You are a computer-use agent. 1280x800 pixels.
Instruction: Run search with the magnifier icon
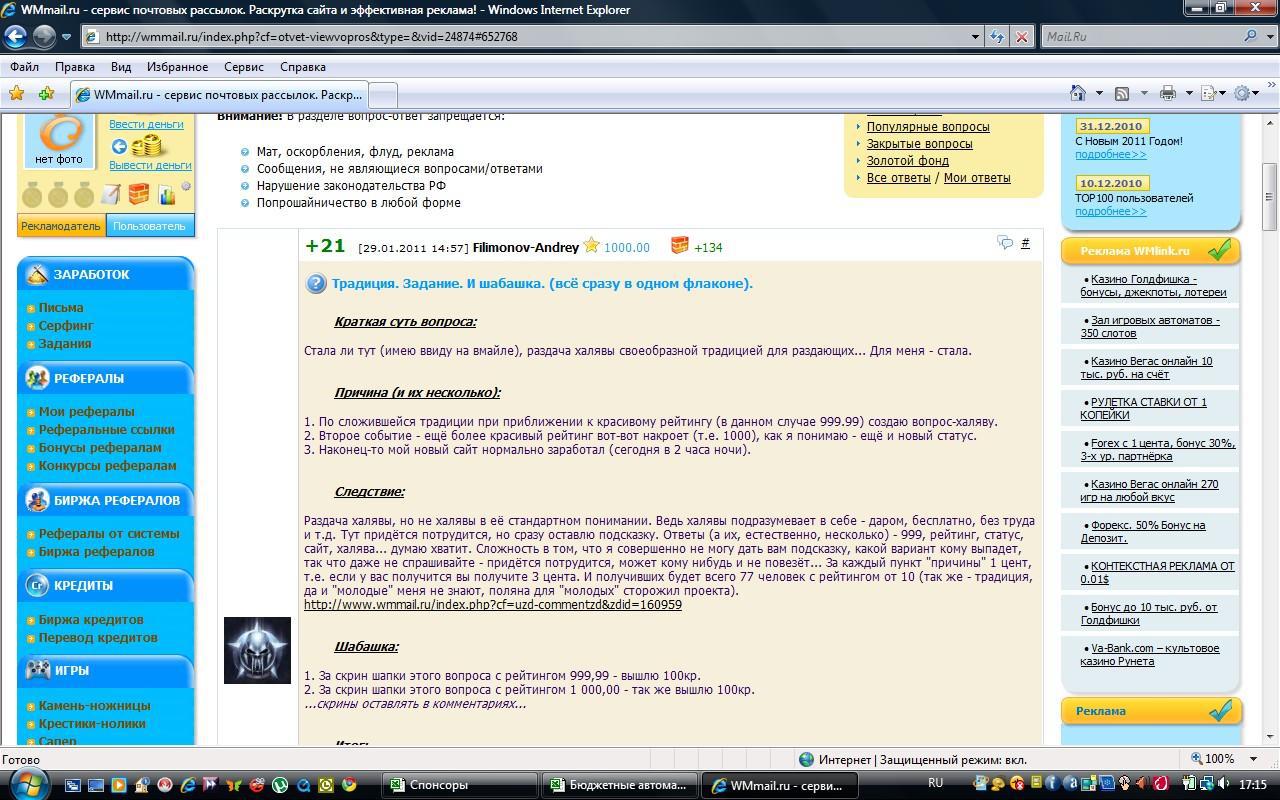[x=1250, y=37]
